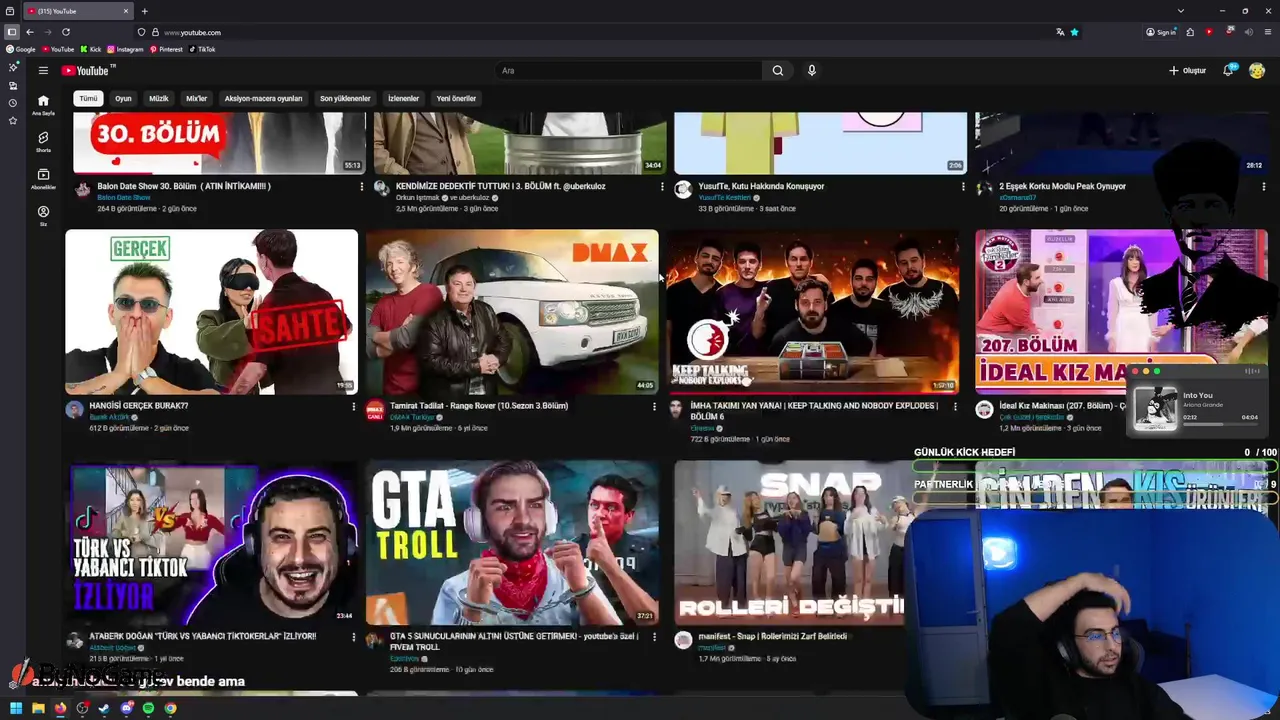Open the Instagram bookmark
This screenshot has height=720, width=1280.
126,49
